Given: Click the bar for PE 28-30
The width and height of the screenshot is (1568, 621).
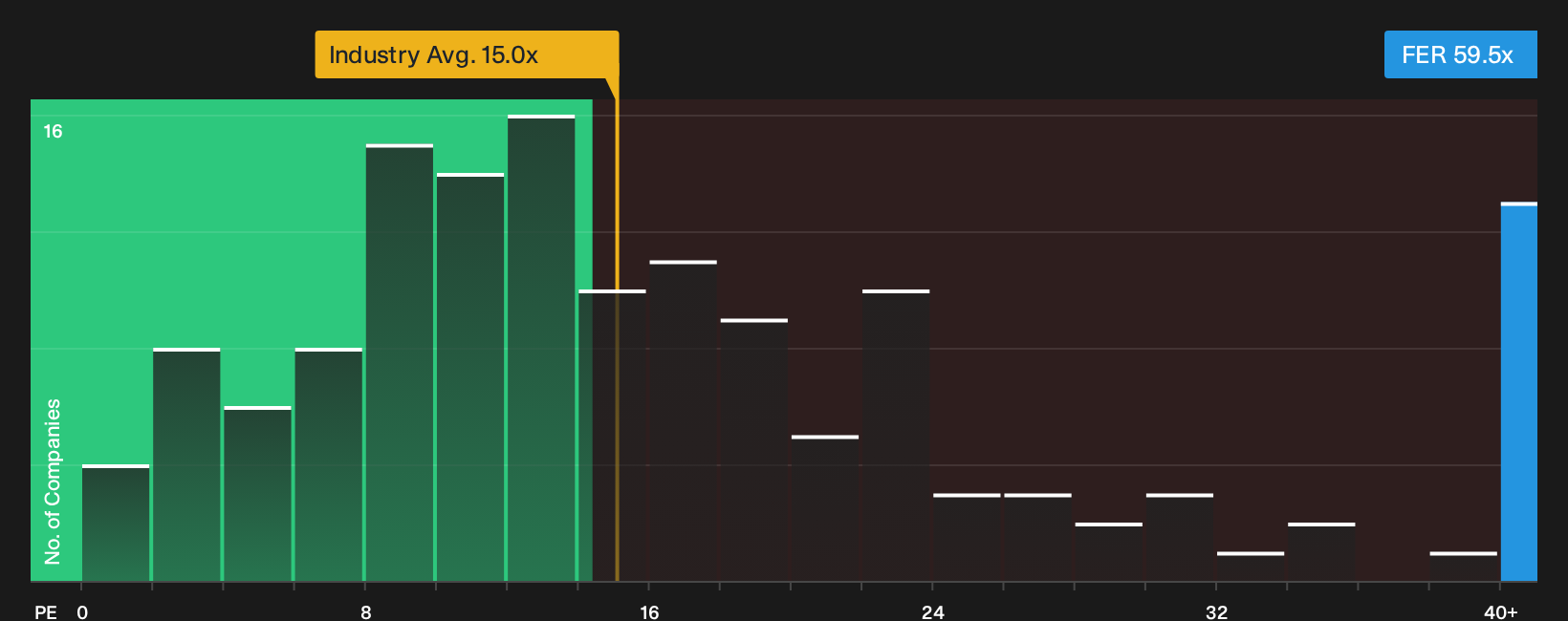Looking at the screenshot, I should coord(1109,552).
